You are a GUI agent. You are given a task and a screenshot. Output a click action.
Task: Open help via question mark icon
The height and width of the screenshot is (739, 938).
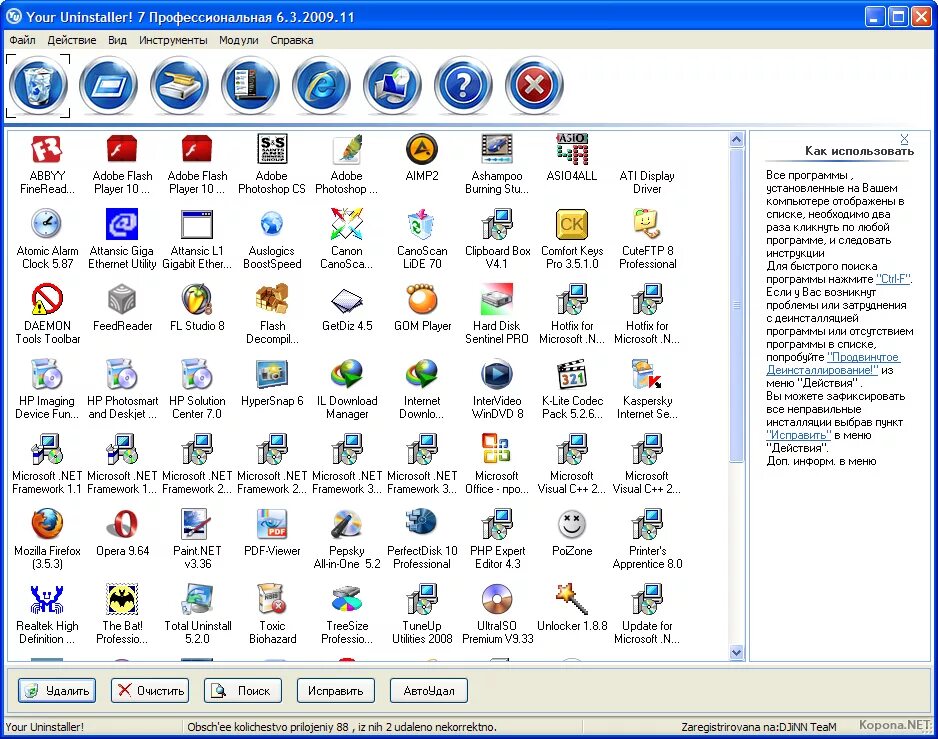click(464, 86)
